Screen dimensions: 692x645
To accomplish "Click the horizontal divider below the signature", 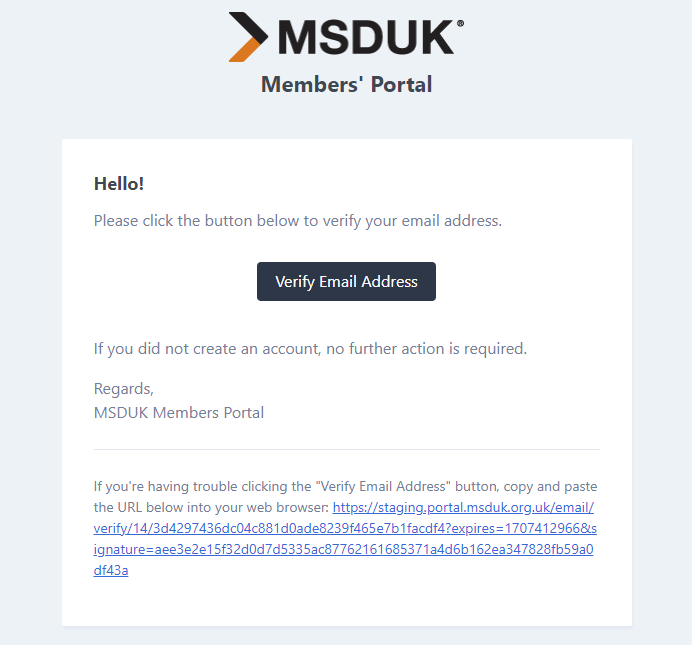I will click(347, 450).
